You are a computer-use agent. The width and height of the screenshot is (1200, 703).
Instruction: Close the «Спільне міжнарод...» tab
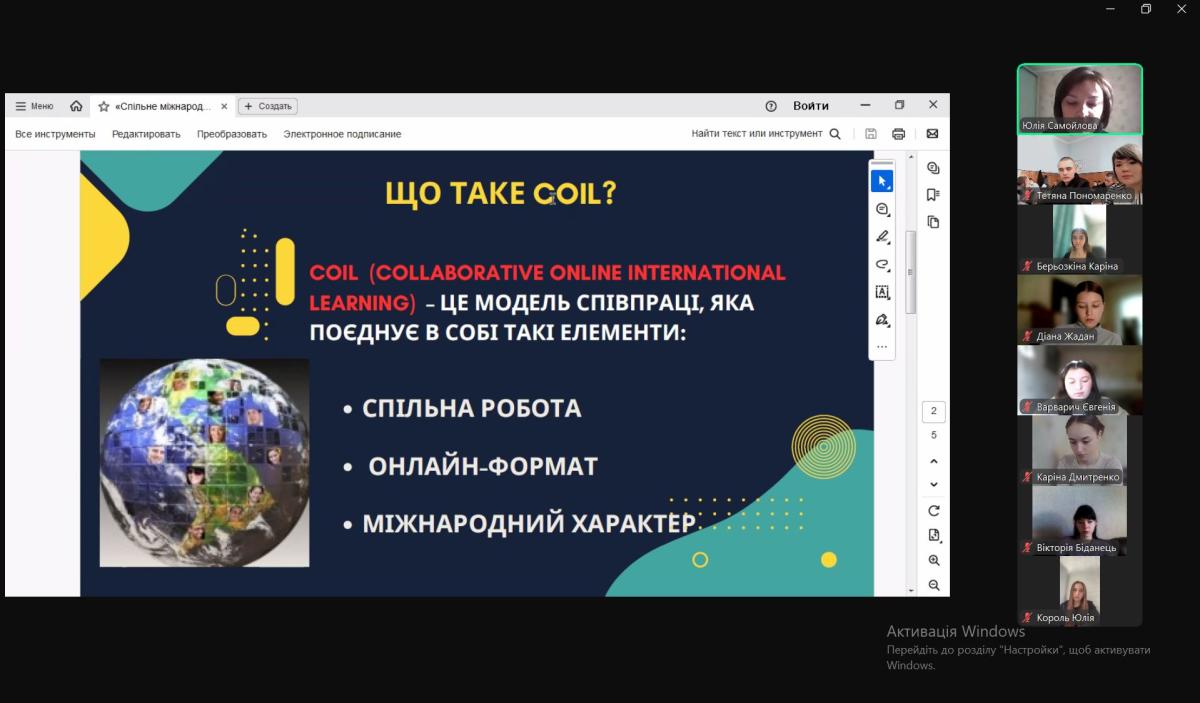(x=224, y=106)
